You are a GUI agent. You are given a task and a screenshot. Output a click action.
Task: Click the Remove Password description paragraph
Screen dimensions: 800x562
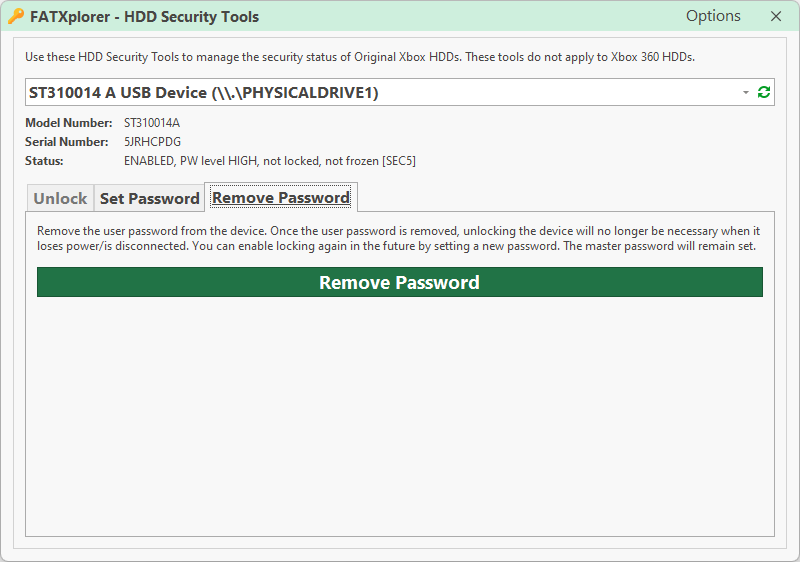pyautogui.click(x=399, y=238)
